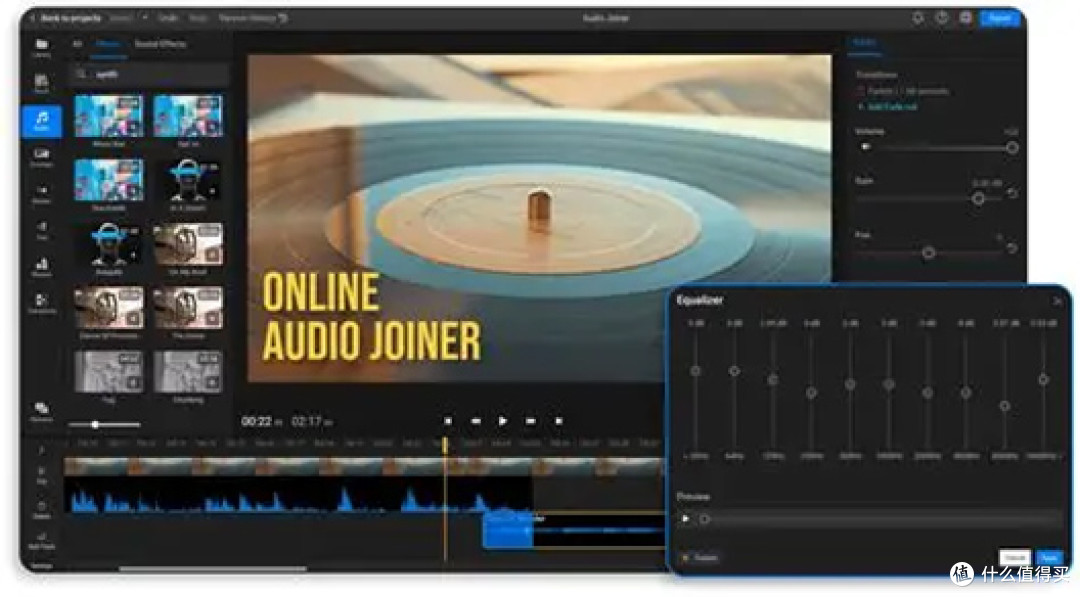Viewport: 1080px width, 597px height.
Task: Select the blue audio waveform track
Action: (x=298, y=496)
